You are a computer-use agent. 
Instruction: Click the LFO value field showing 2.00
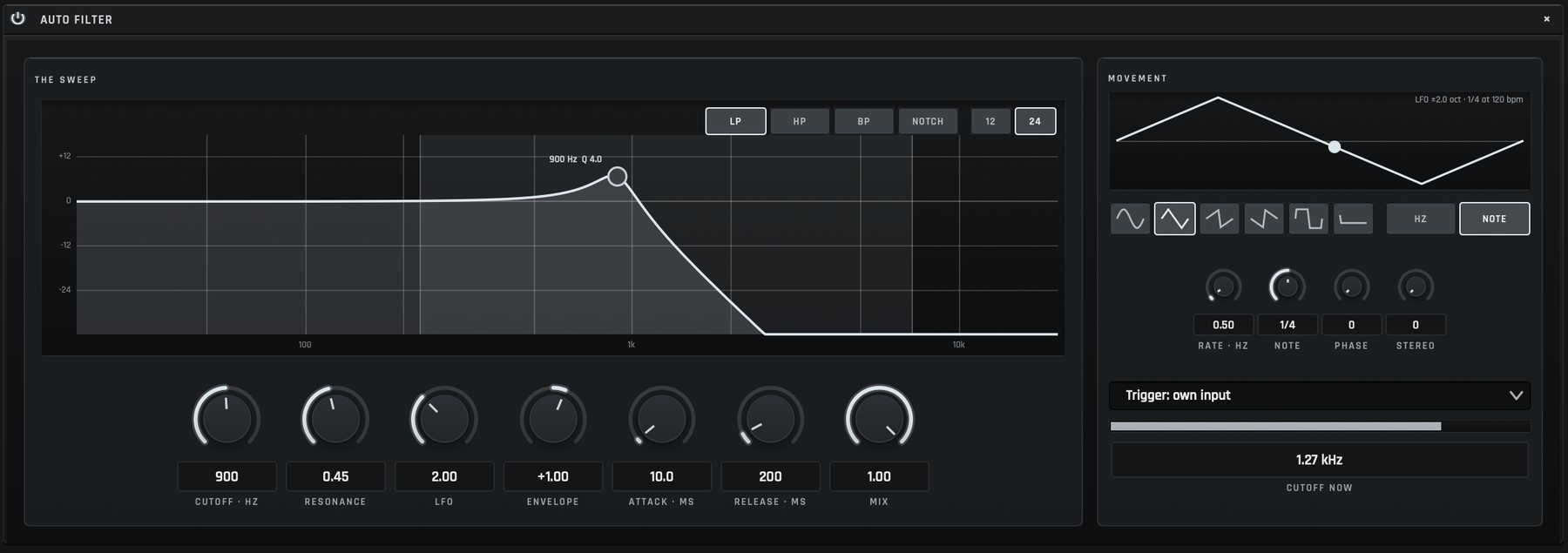click(444, 476)
